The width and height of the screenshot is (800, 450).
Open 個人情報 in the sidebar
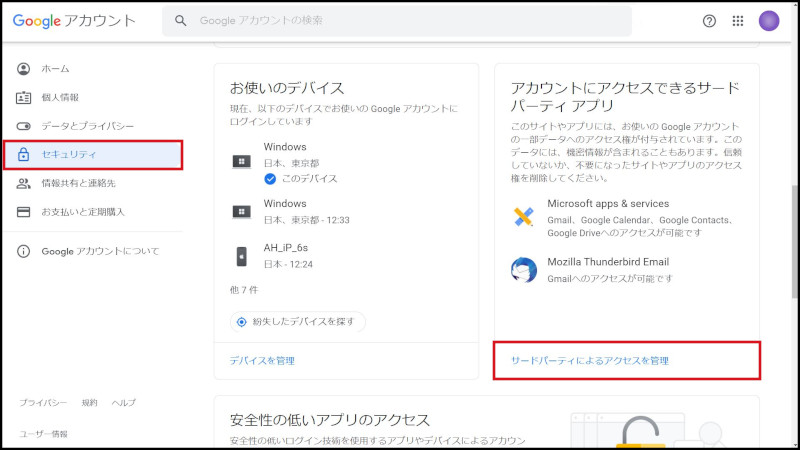60,97
